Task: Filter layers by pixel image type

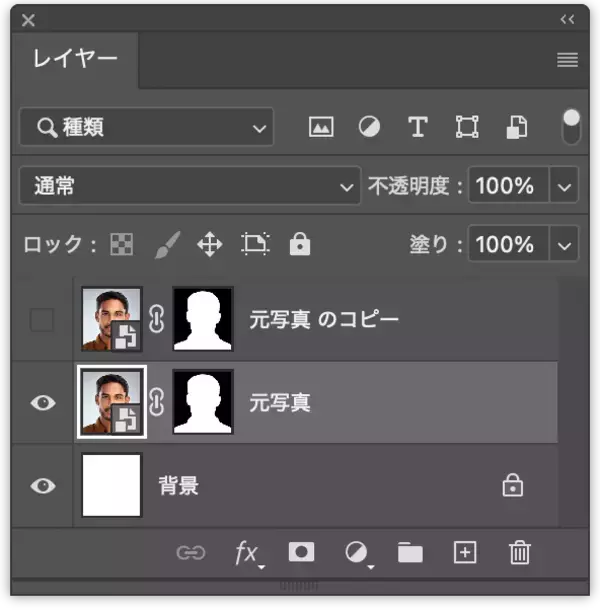Action: 321,127
